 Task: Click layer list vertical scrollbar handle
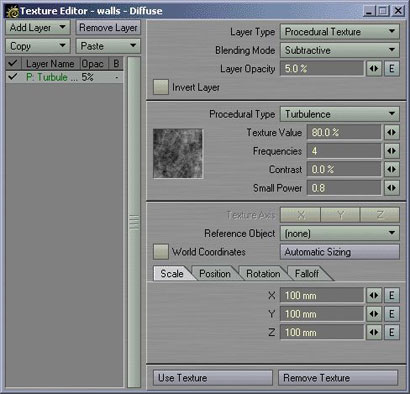click(134, 222)
